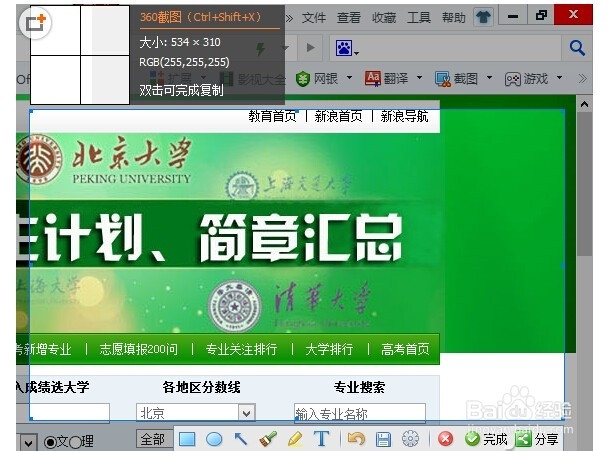This screenshot has width=608, height=451.
Task: Open 高考首页 link
Action: pyautogui.click(x=405, y=349)
